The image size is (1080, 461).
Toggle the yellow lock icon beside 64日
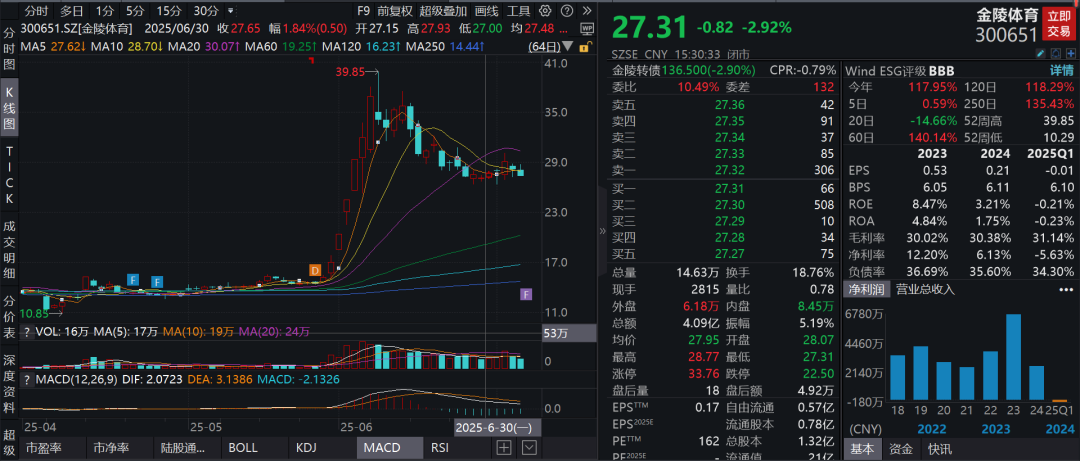(x=585, y=47)
